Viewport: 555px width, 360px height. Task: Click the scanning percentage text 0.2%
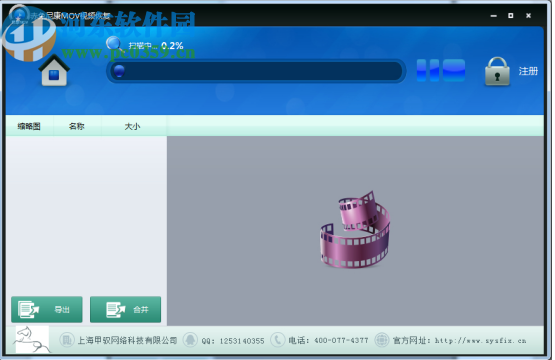click(172, 46)
